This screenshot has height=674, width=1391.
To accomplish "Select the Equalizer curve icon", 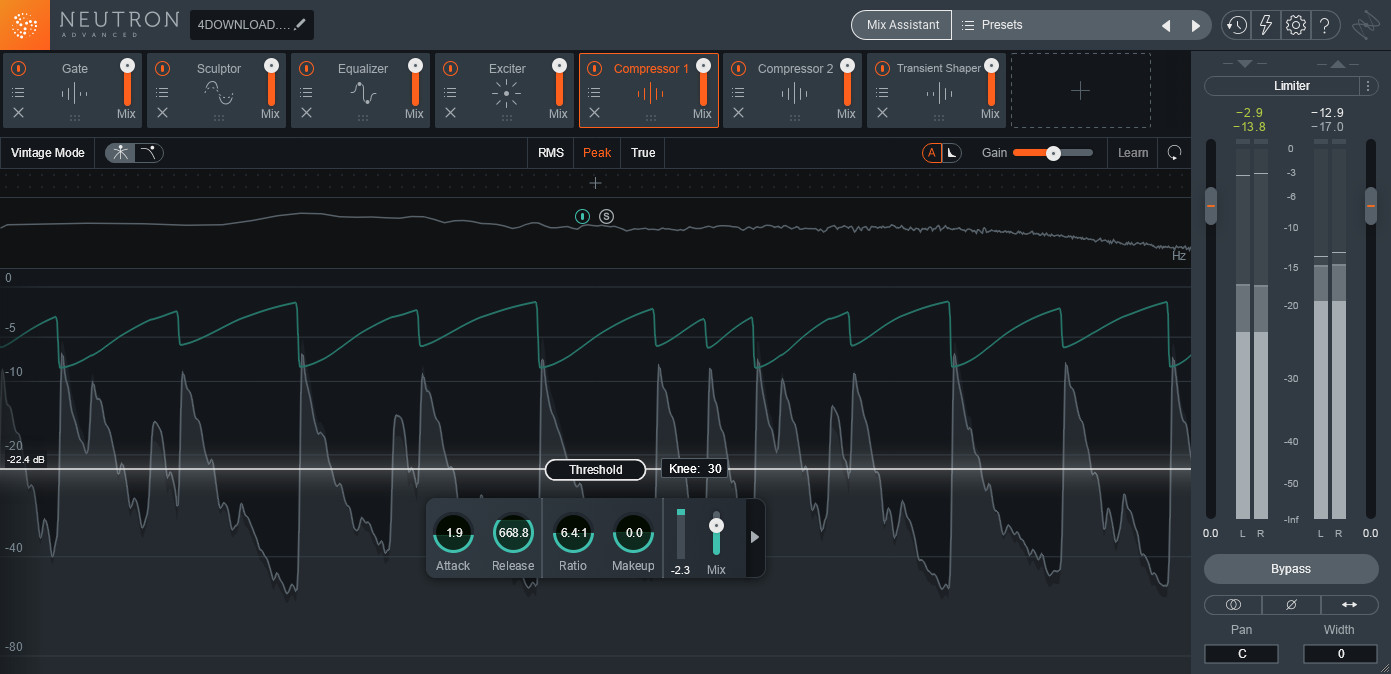I will 362,94.
